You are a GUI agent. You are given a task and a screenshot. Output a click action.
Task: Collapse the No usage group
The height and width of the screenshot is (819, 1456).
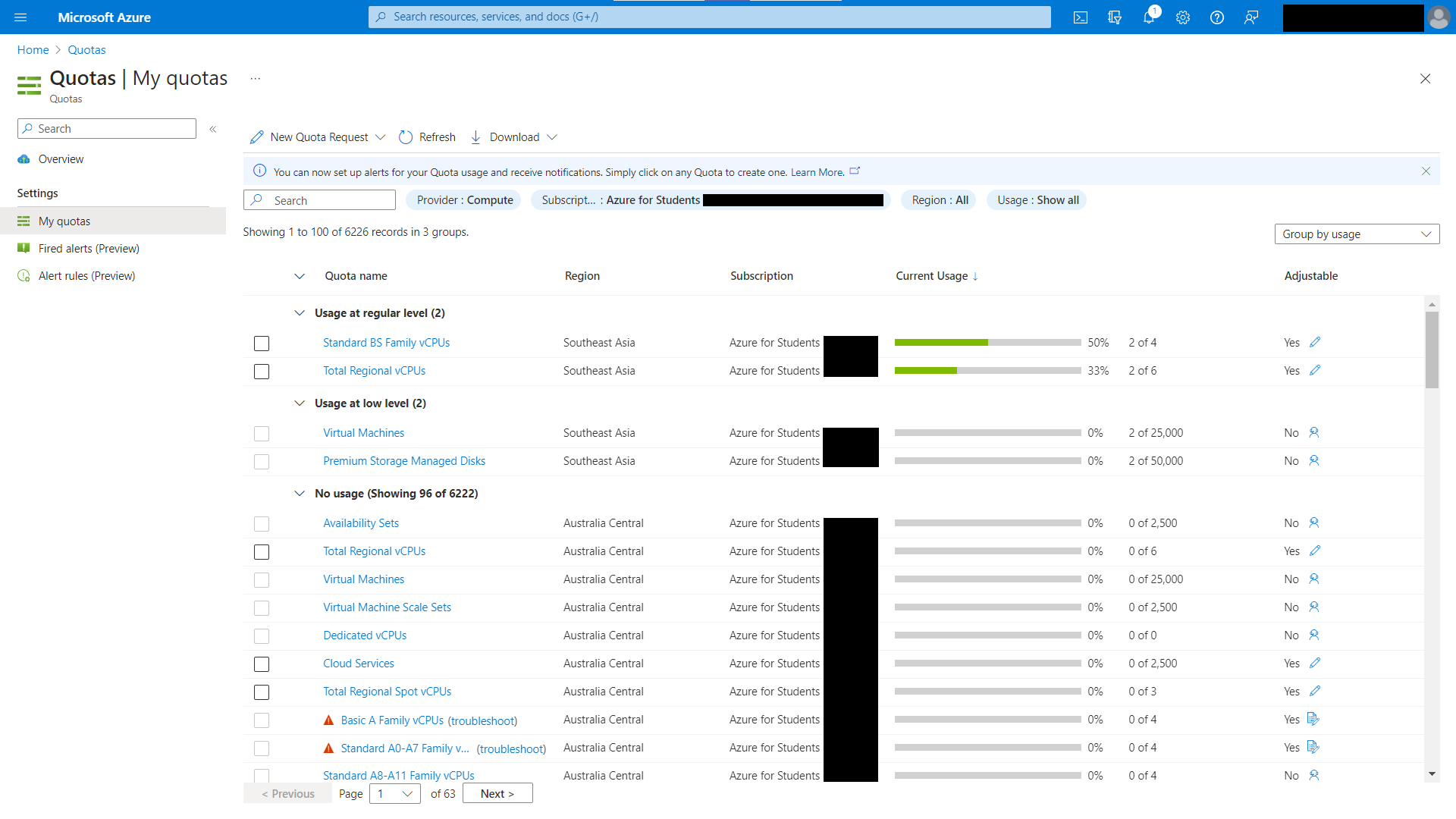point(300,494)
